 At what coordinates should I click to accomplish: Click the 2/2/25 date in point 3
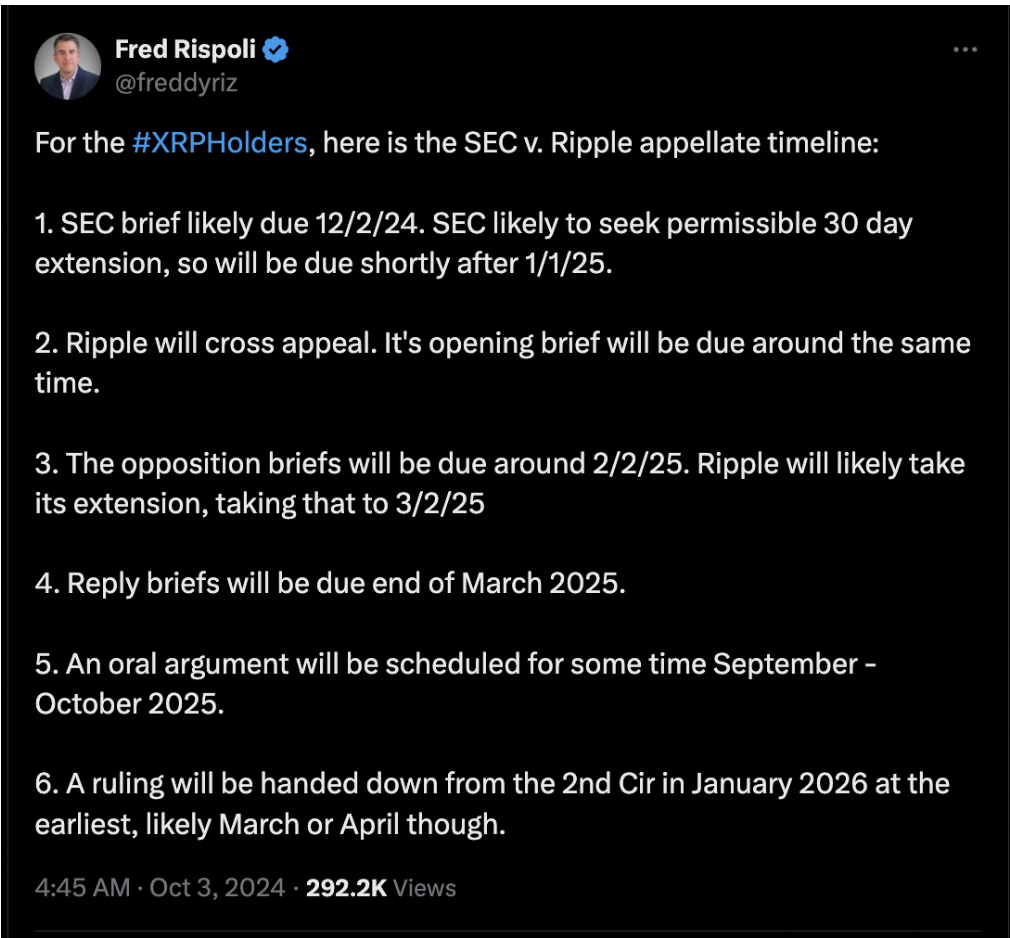[614, 464]
